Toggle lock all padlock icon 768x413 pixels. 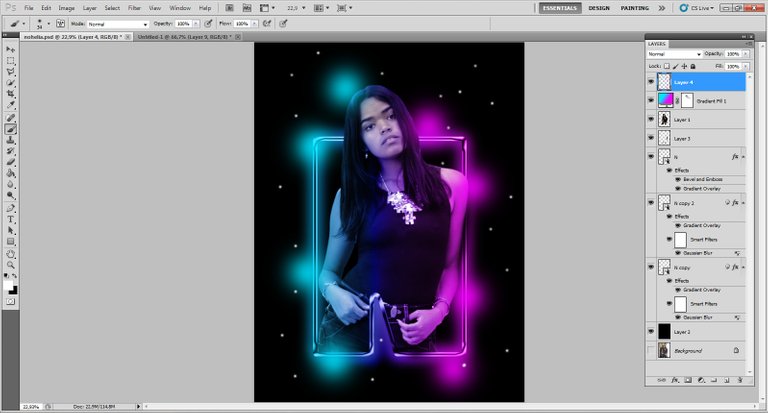[x=693, y=66]
